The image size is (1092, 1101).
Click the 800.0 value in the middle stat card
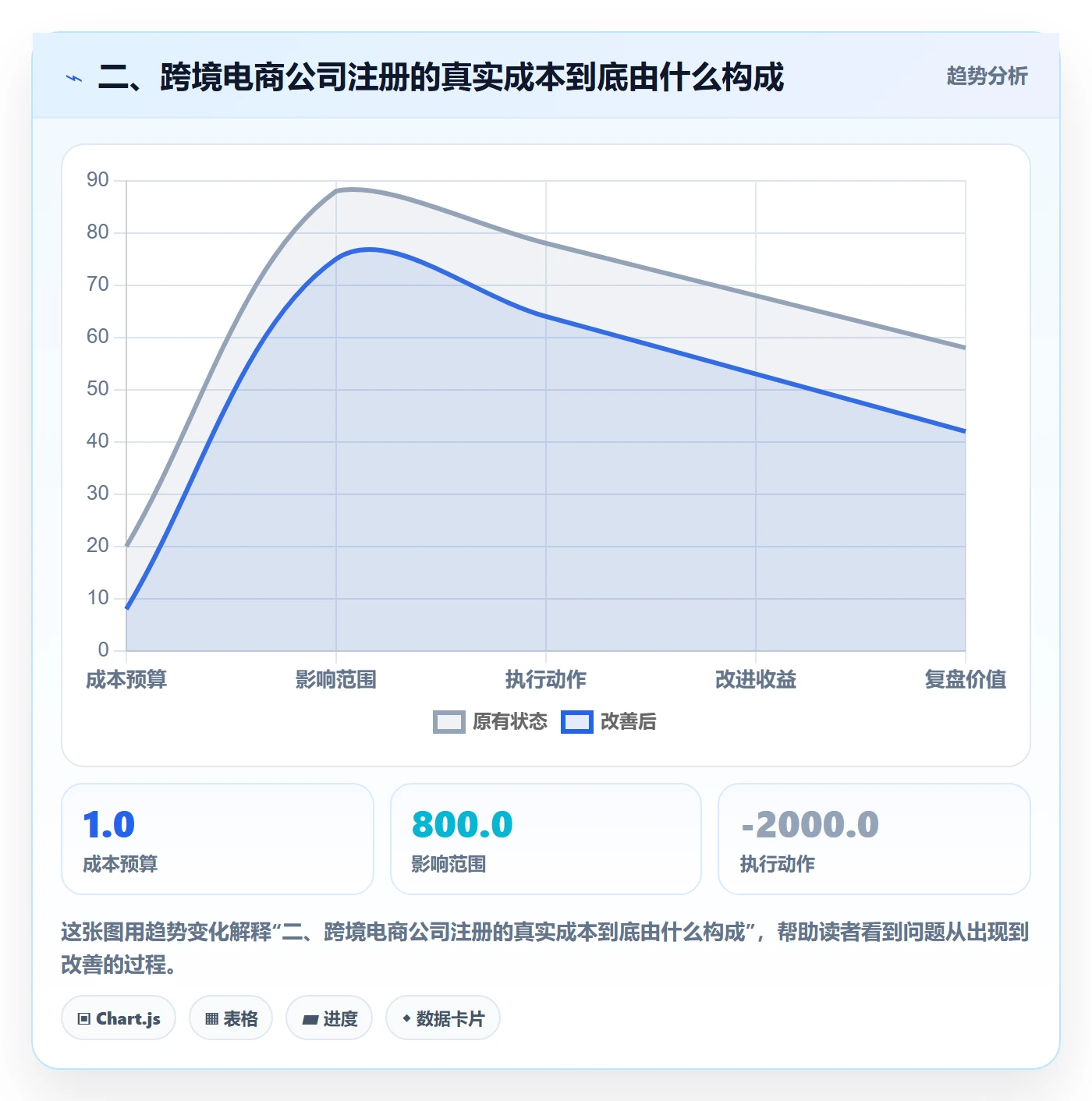click(462, 825)
